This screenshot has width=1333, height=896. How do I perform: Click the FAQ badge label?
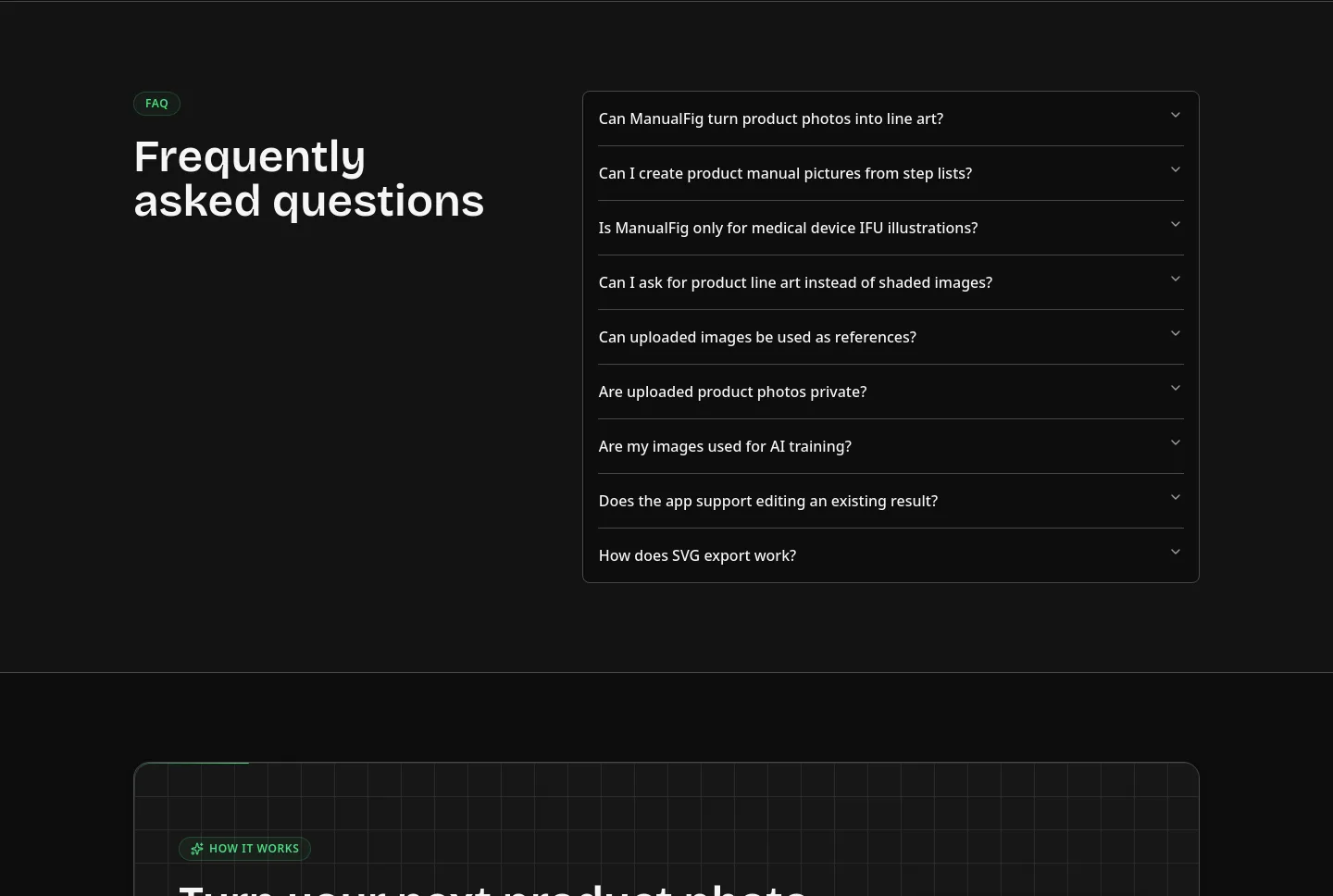[156, 104]
